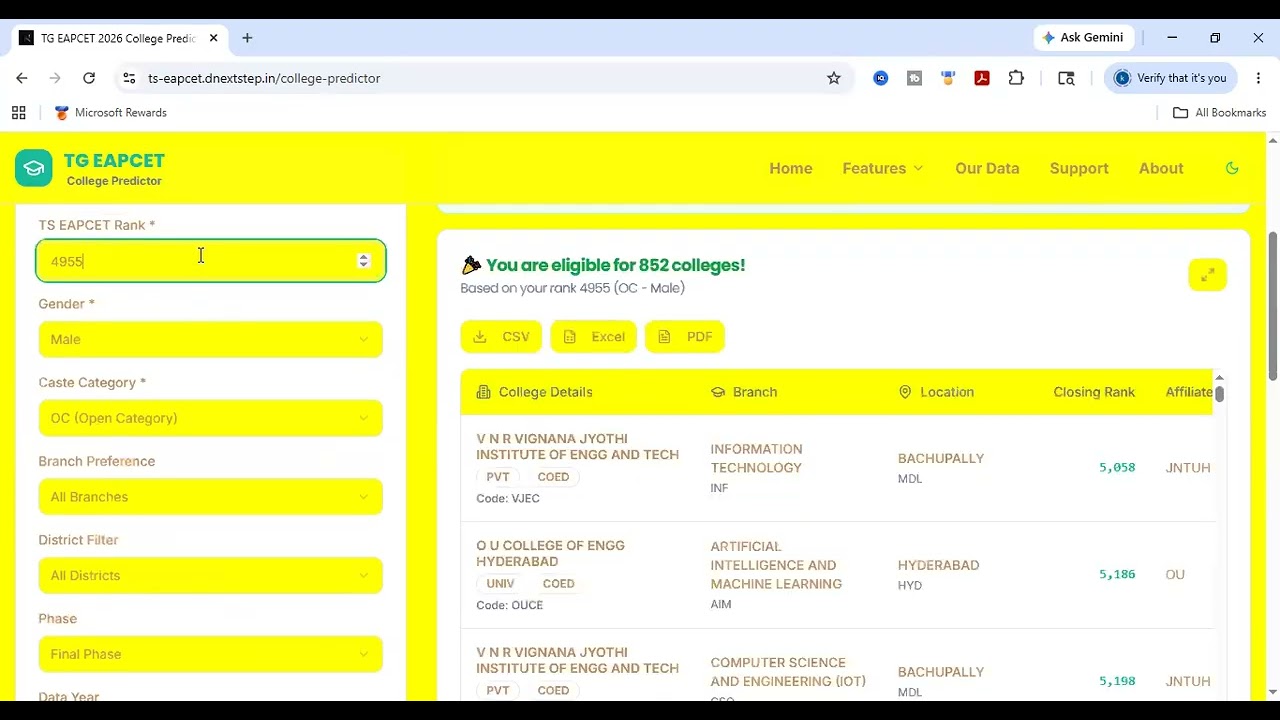This screenshot has height=720, width=1280.
Task: Click the Location column header
Action: [x=936, y=392]
